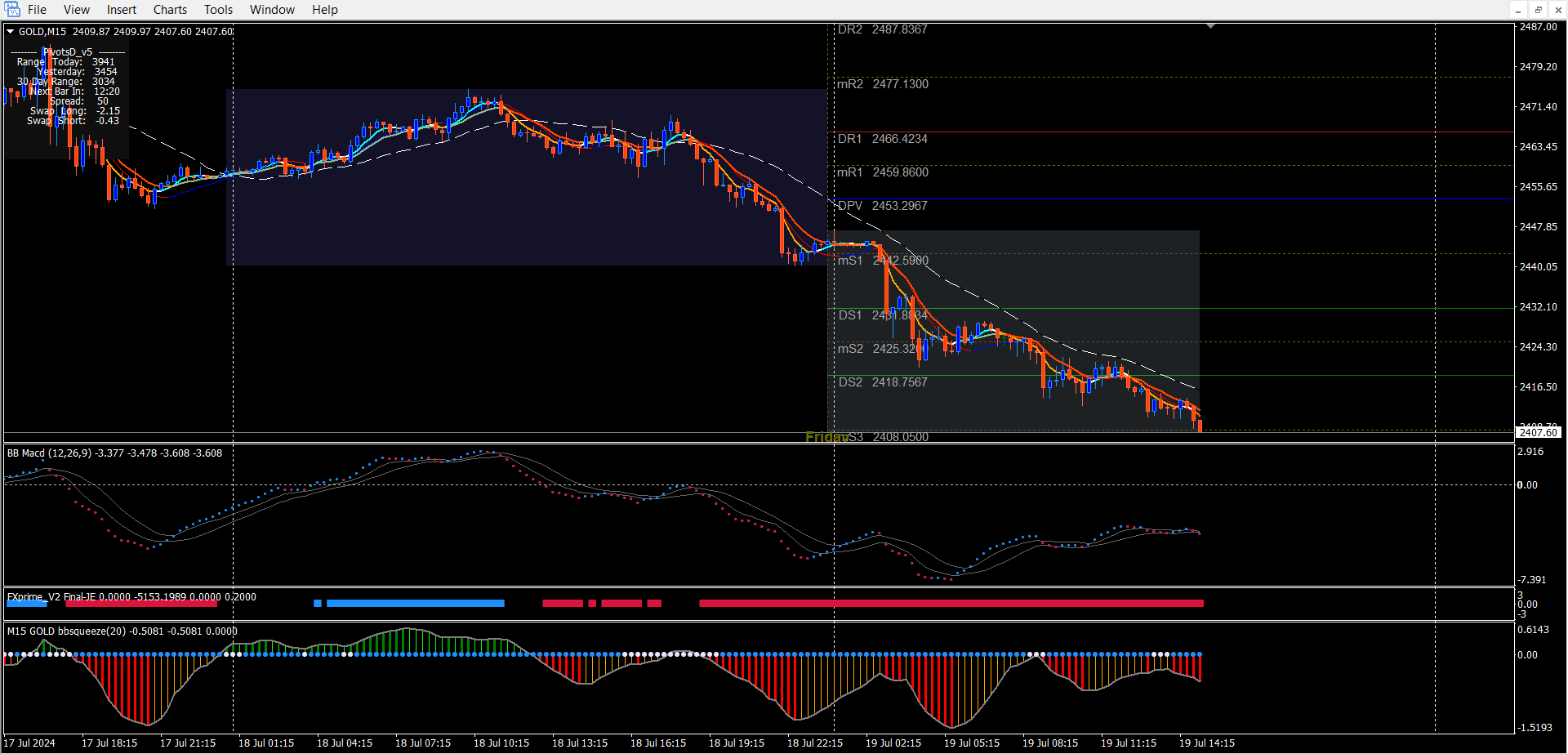Image resolution: width=1568 pixels, height=754 pixels.
Task: Open the Tools menu
Action: (x=218, y=10)
